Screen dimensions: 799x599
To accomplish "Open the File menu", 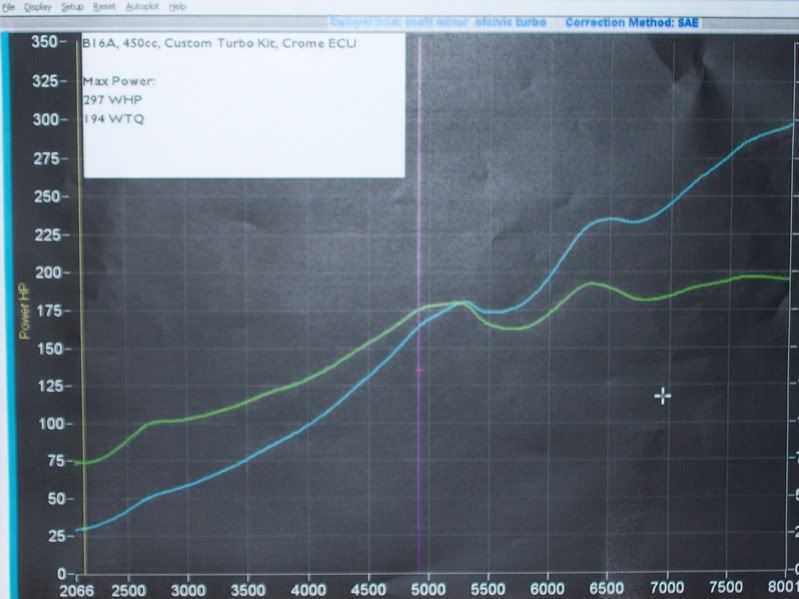I will (x=8, y=6).
